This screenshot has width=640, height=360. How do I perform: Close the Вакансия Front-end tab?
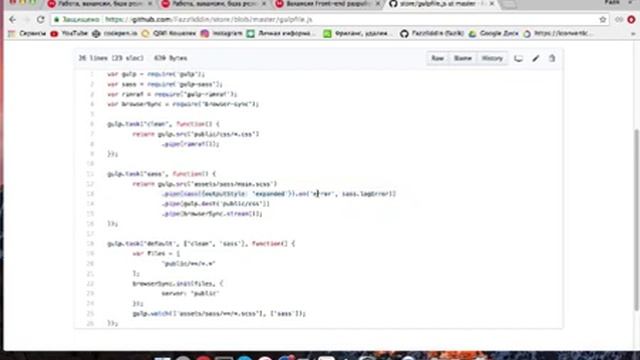pos(378,4)
